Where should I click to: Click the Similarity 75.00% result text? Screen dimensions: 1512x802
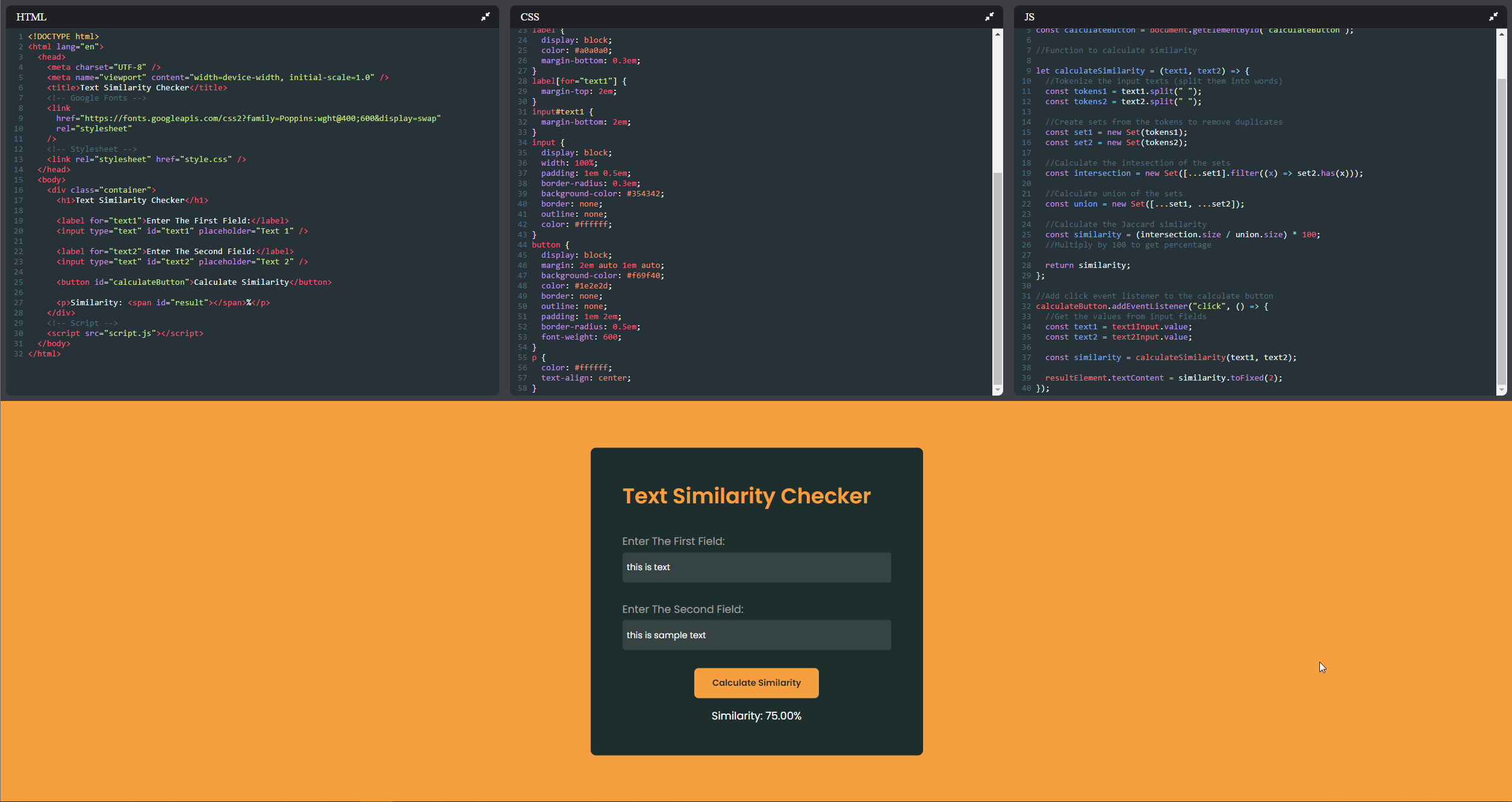756,716
